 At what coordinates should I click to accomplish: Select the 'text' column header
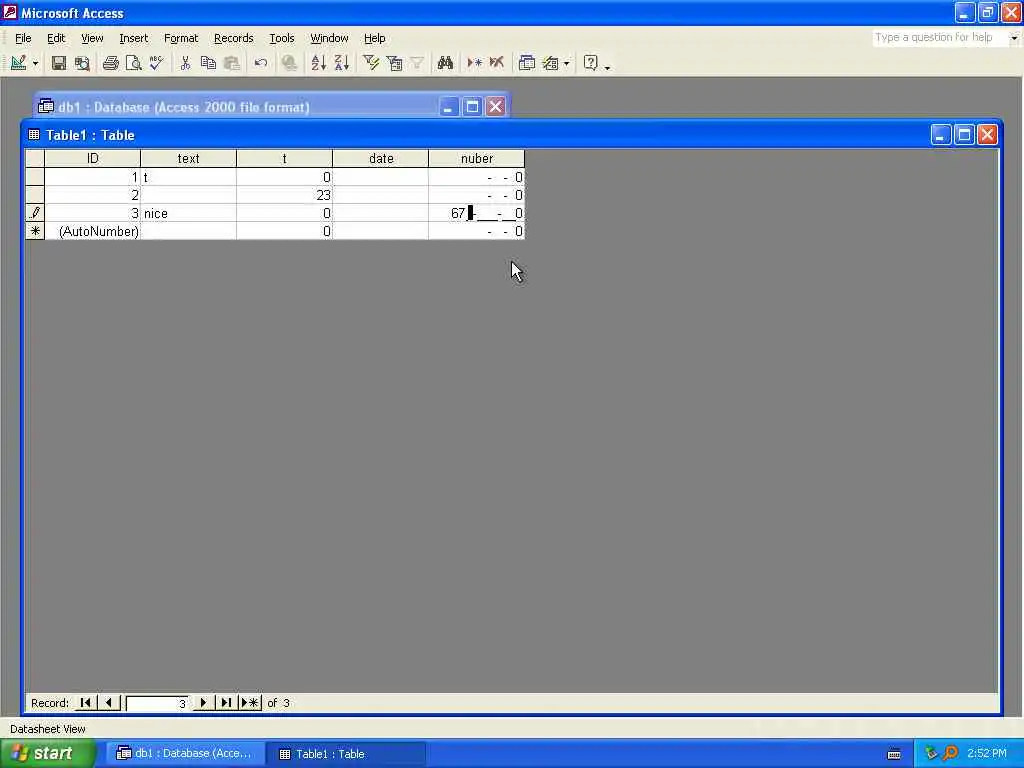tap(189, 158)
